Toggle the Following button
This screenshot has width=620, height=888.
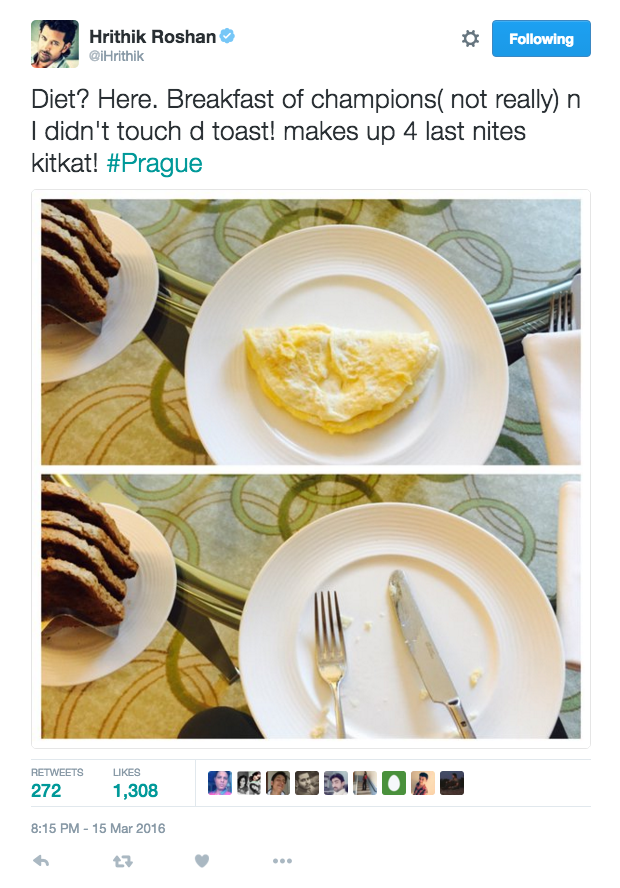pyautogui.click(x=541, y=39)
